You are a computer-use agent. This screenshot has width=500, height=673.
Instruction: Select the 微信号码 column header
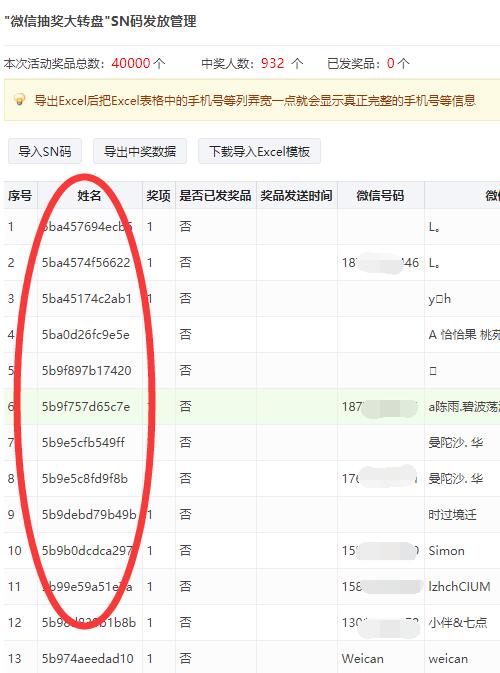[381, 196]
